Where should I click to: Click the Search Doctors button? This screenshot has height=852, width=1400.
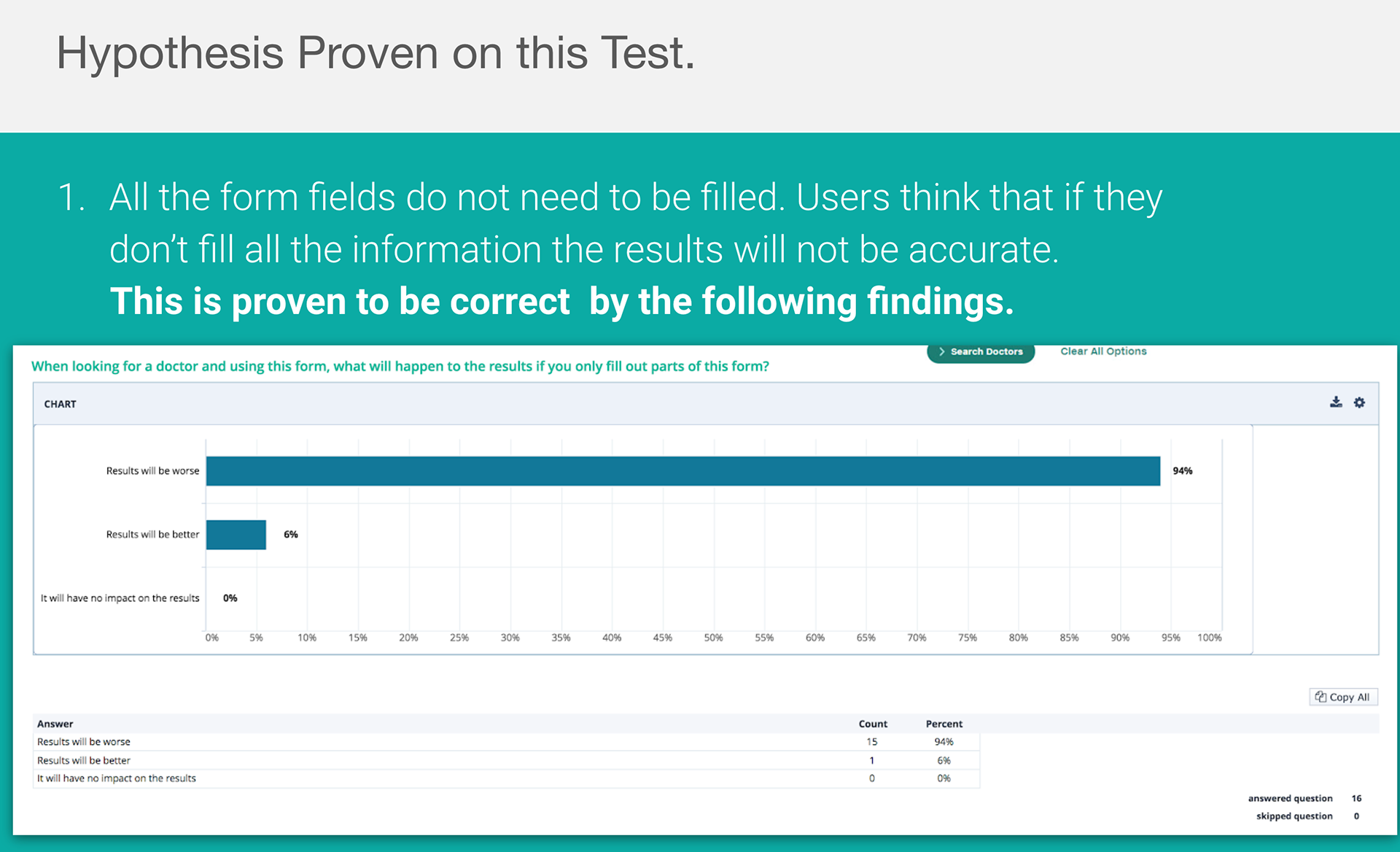981,352
